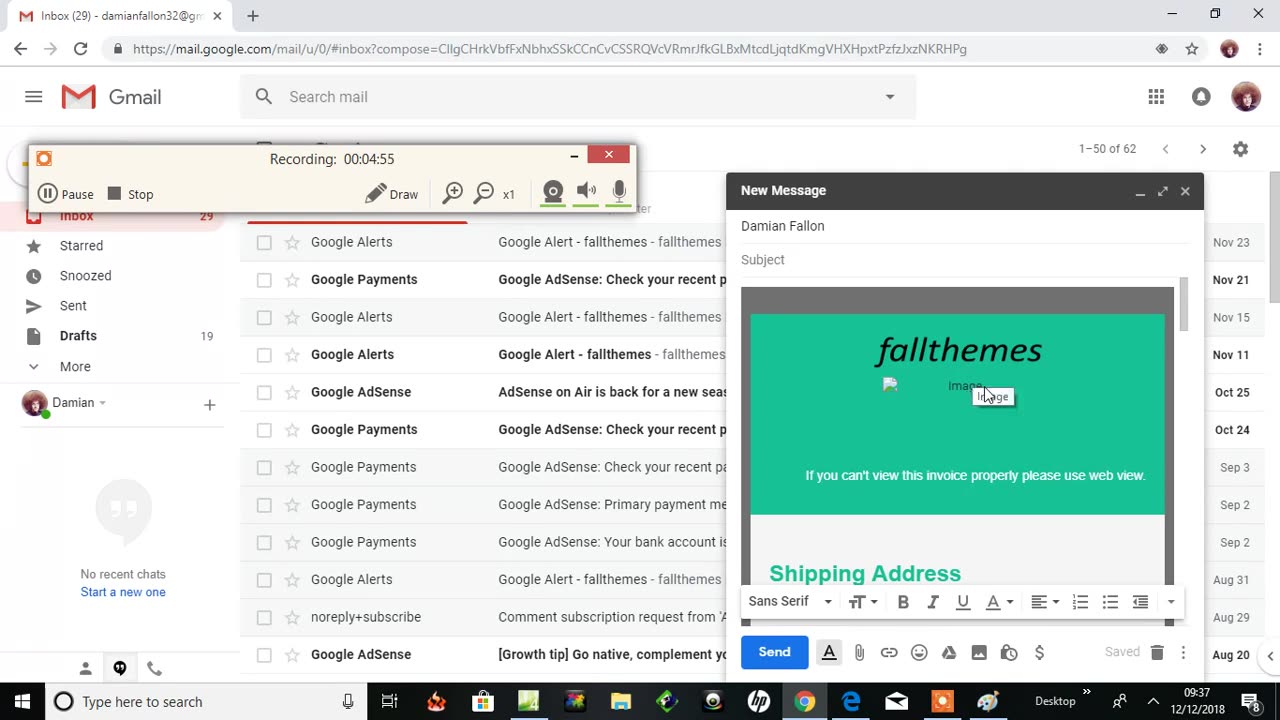Open the text color dropdown
Viewport: 1280px width, 720px height.
click(x=1000, y=602)
